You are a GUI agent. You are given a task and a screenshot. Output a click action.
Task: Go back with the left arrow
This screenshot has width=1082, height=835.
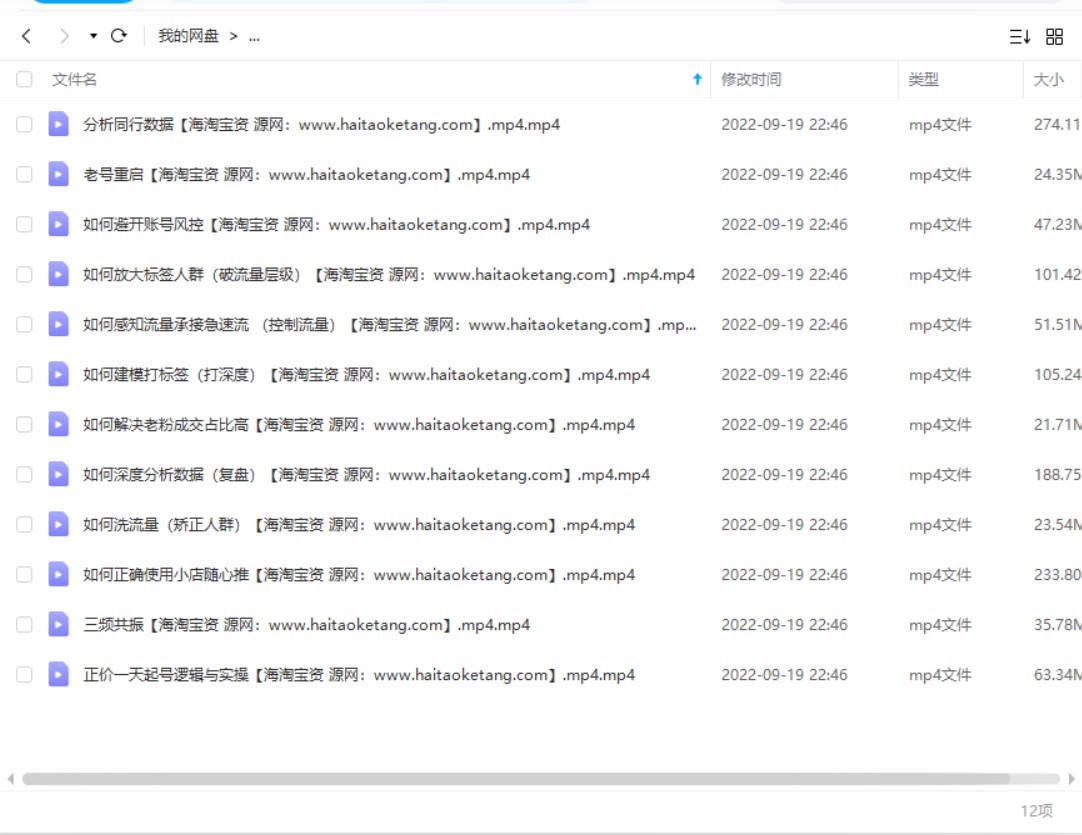tap(26, 36)
